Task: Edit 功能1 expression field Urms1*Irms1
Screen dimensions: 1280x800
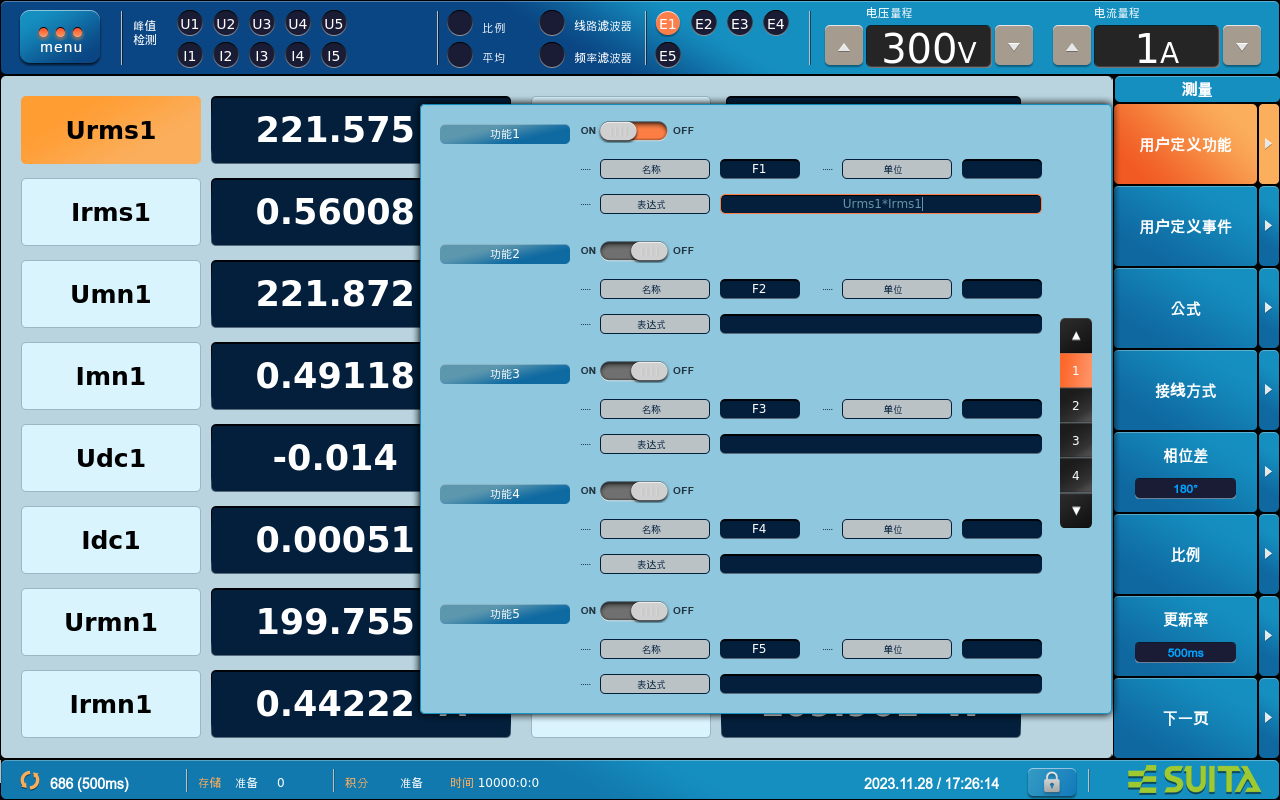Action: click(x=881, y=204)
